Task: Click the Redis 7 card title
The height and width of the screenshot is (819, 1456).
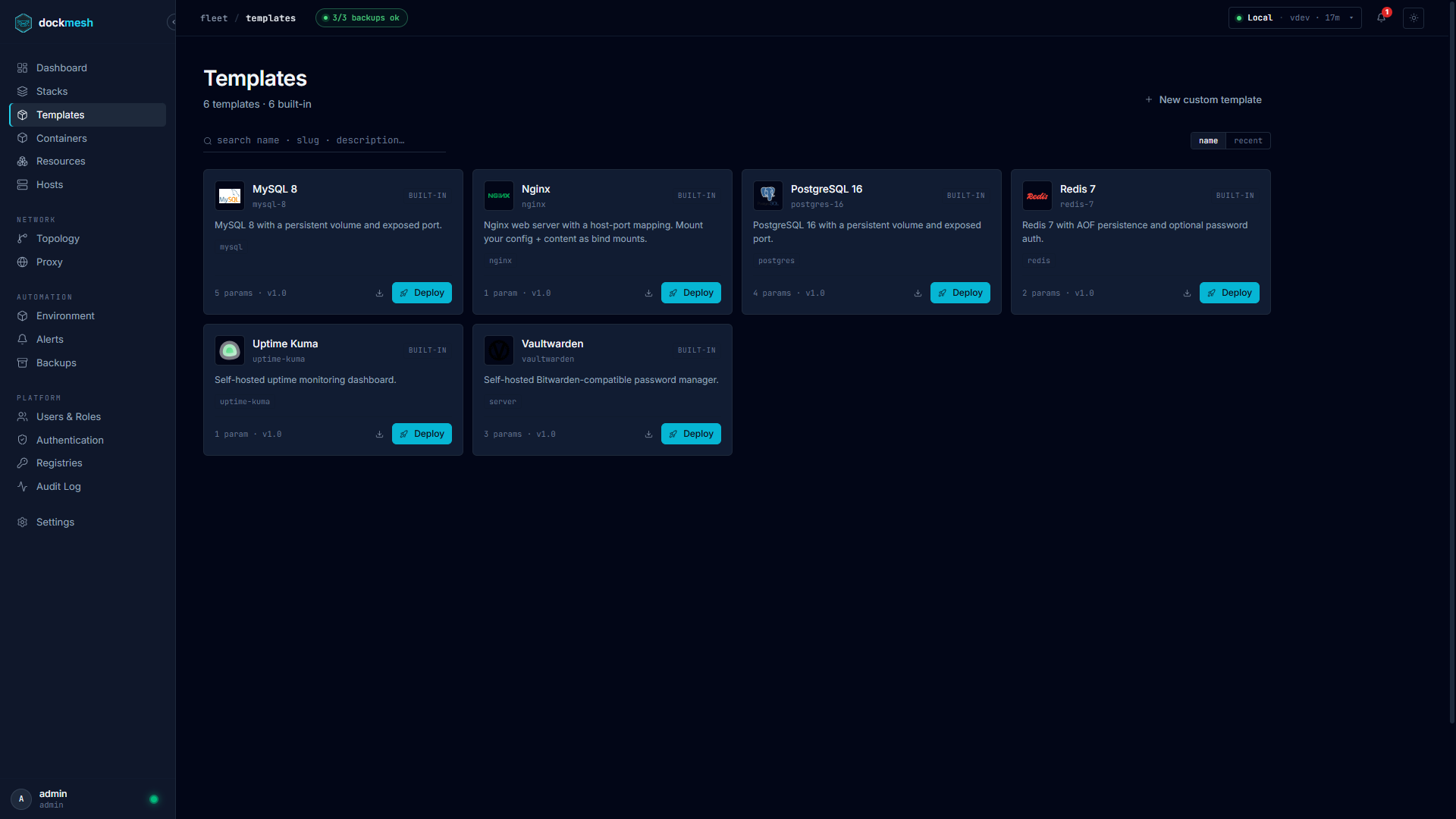Action: pos(1078,190)
